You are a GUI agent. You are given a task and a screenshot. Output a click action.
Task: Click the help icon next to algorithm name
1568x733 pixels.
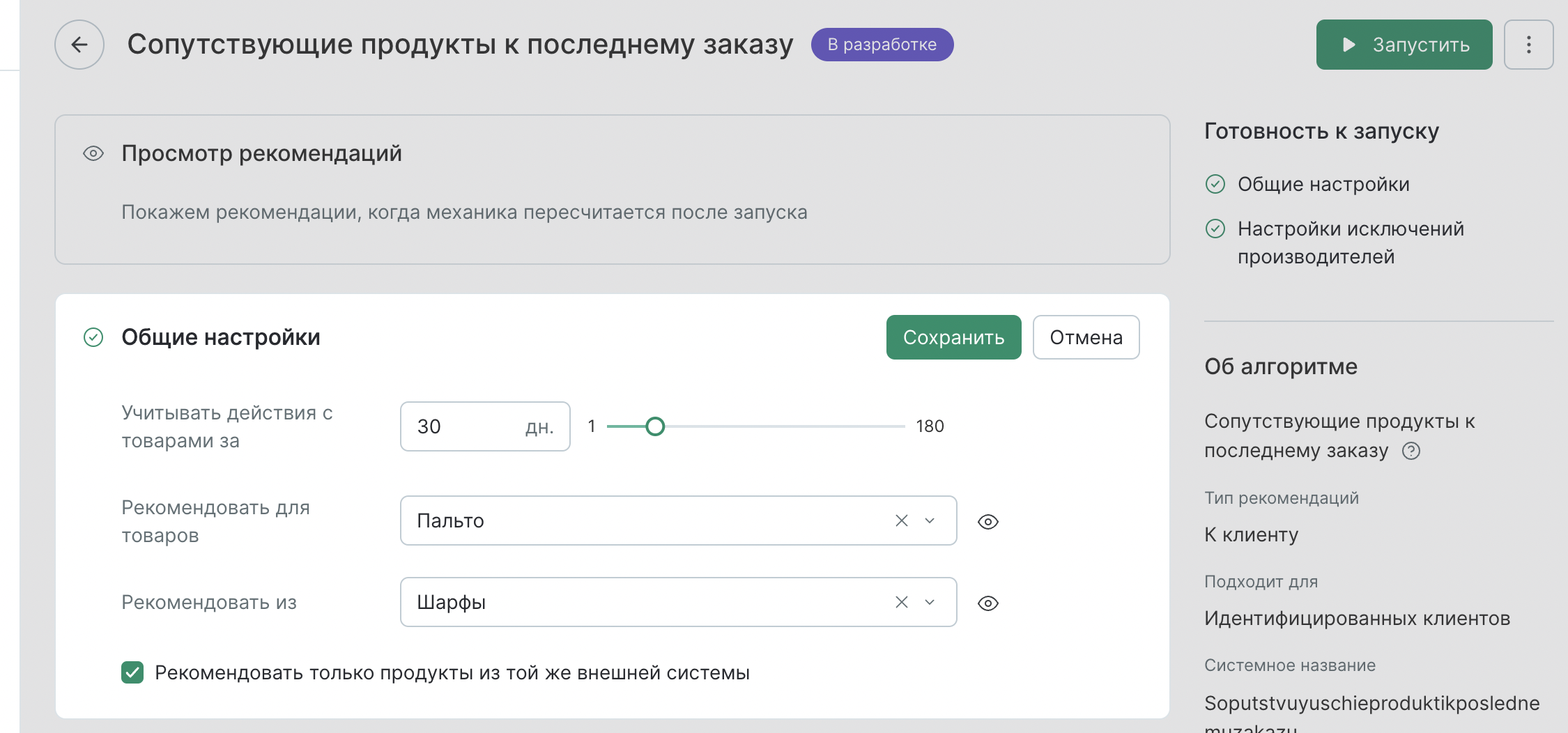coord(1411,451)
